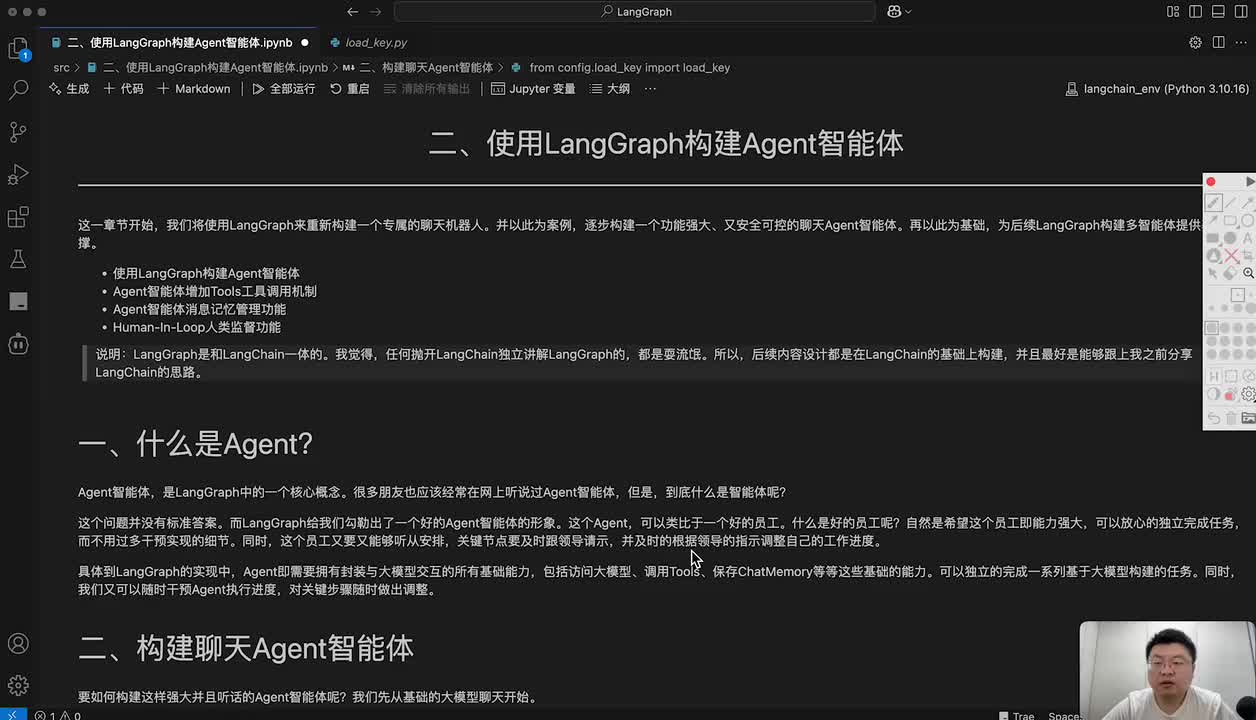Open the square panel icon below the Testing flask

click(18, 301)
